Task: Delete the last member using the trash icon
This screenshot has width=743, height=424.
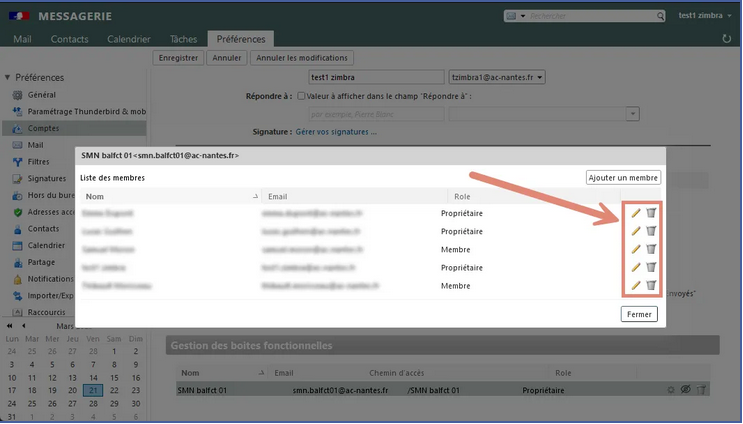Action: (x=651, y=285)
